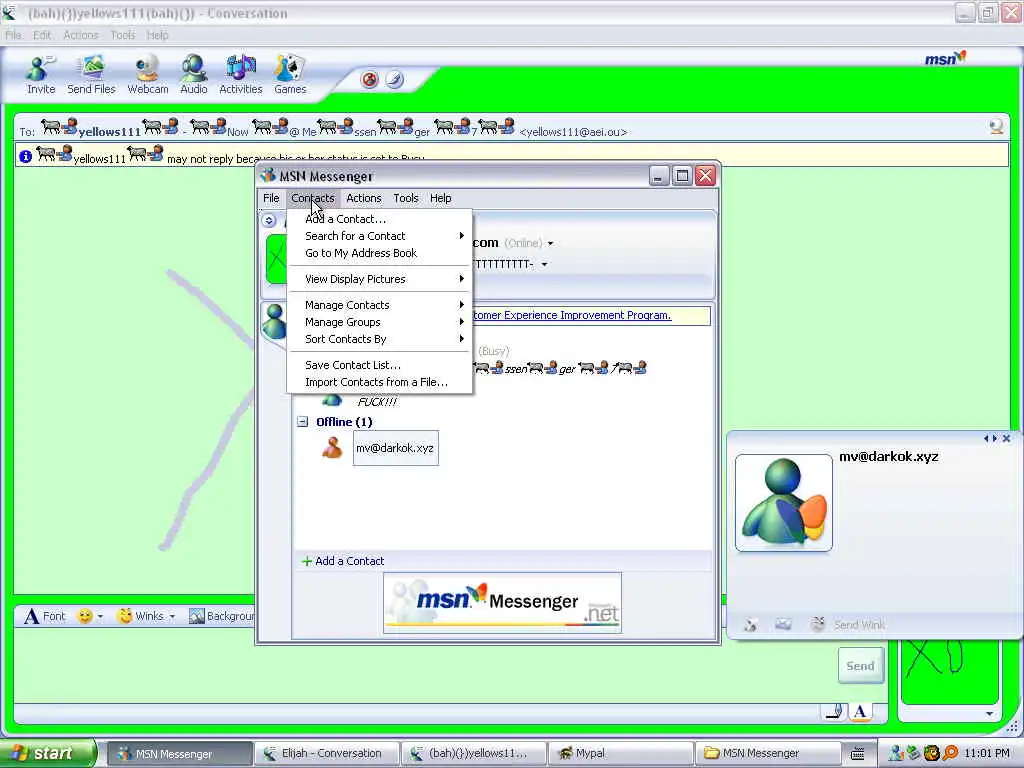Click the magnifier tray icon
The image size is (1024, 768).
(x=951, y=754)
